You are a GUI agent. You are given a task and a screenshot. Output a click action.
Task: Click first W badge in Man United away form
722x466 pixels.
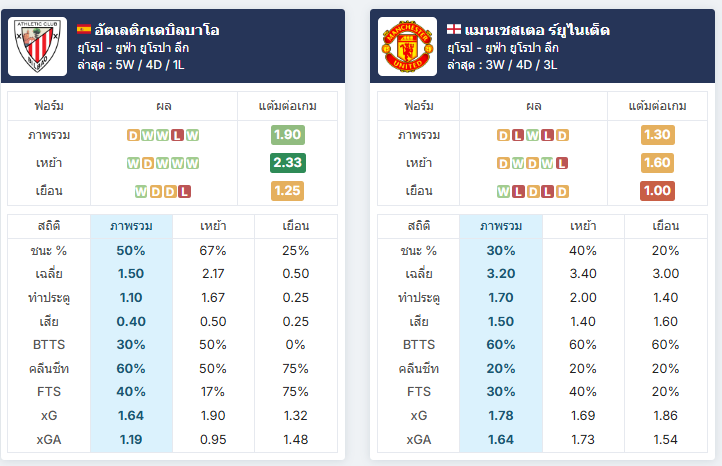click(504, 192)
